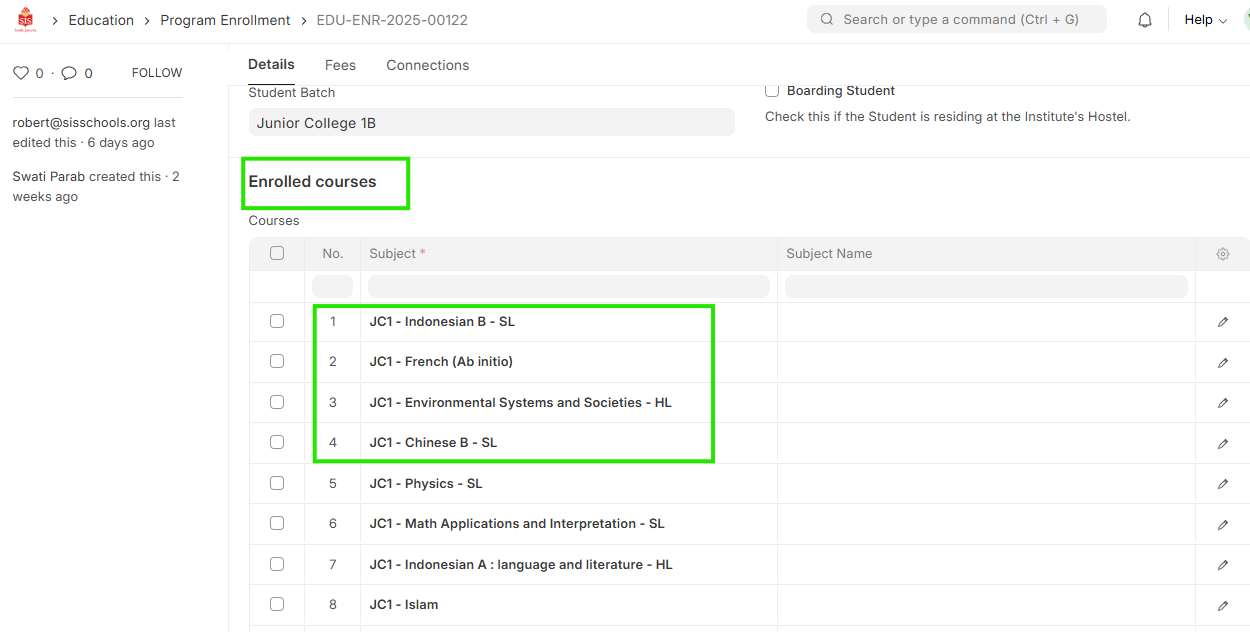Check the row 6 Math Applications checkbox
Image resolution: width=1250 pixels, height=632 pixels.
[277, 523]
